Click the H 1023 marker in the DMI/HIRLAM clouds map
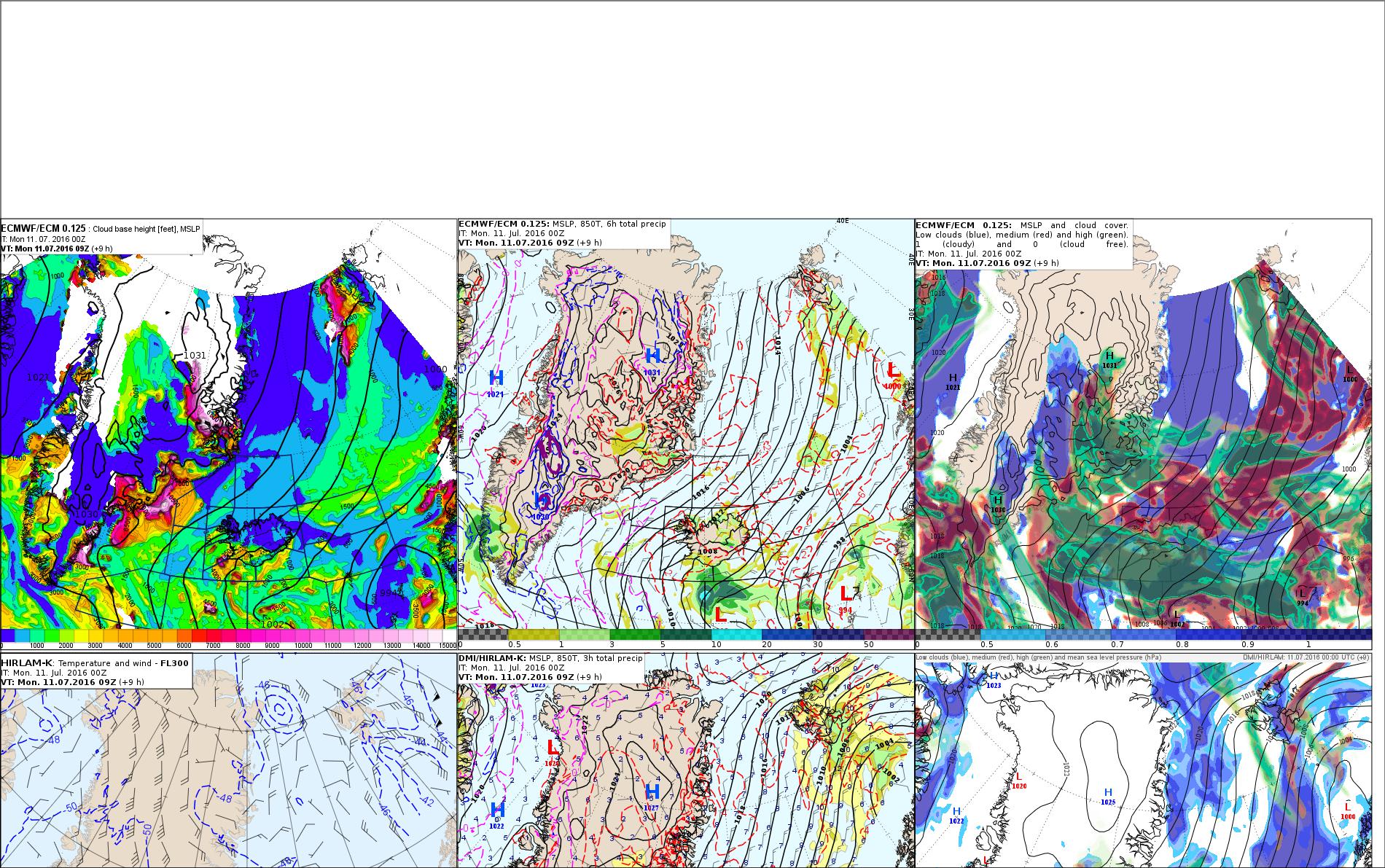 coord(994,680)
